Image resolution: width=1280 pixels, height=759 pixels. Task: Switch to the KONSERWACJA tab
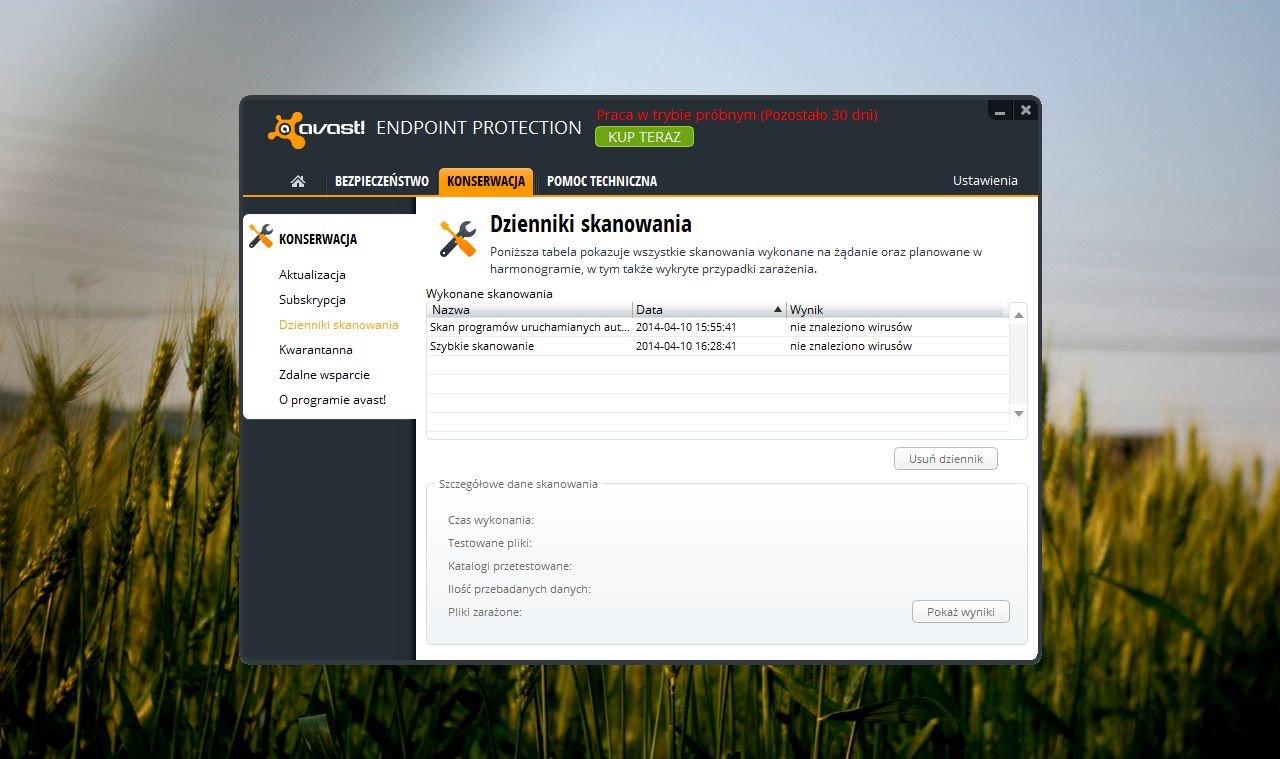click(486, 181)
